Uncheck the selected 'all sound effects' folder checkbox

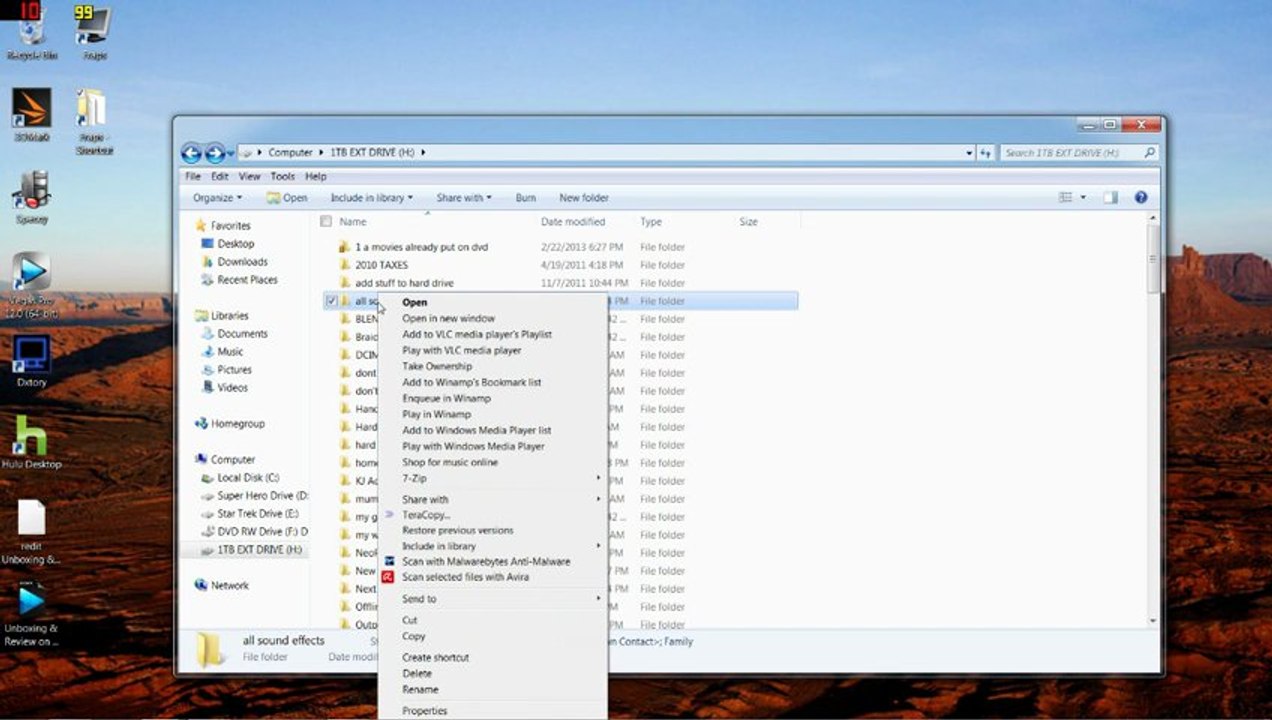[x=332, y=301]
